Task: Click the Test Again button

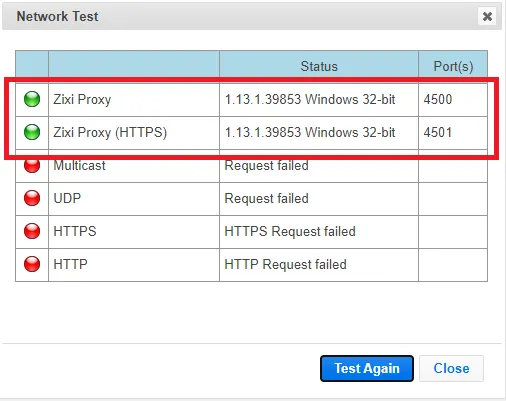Action: (367, 368)
